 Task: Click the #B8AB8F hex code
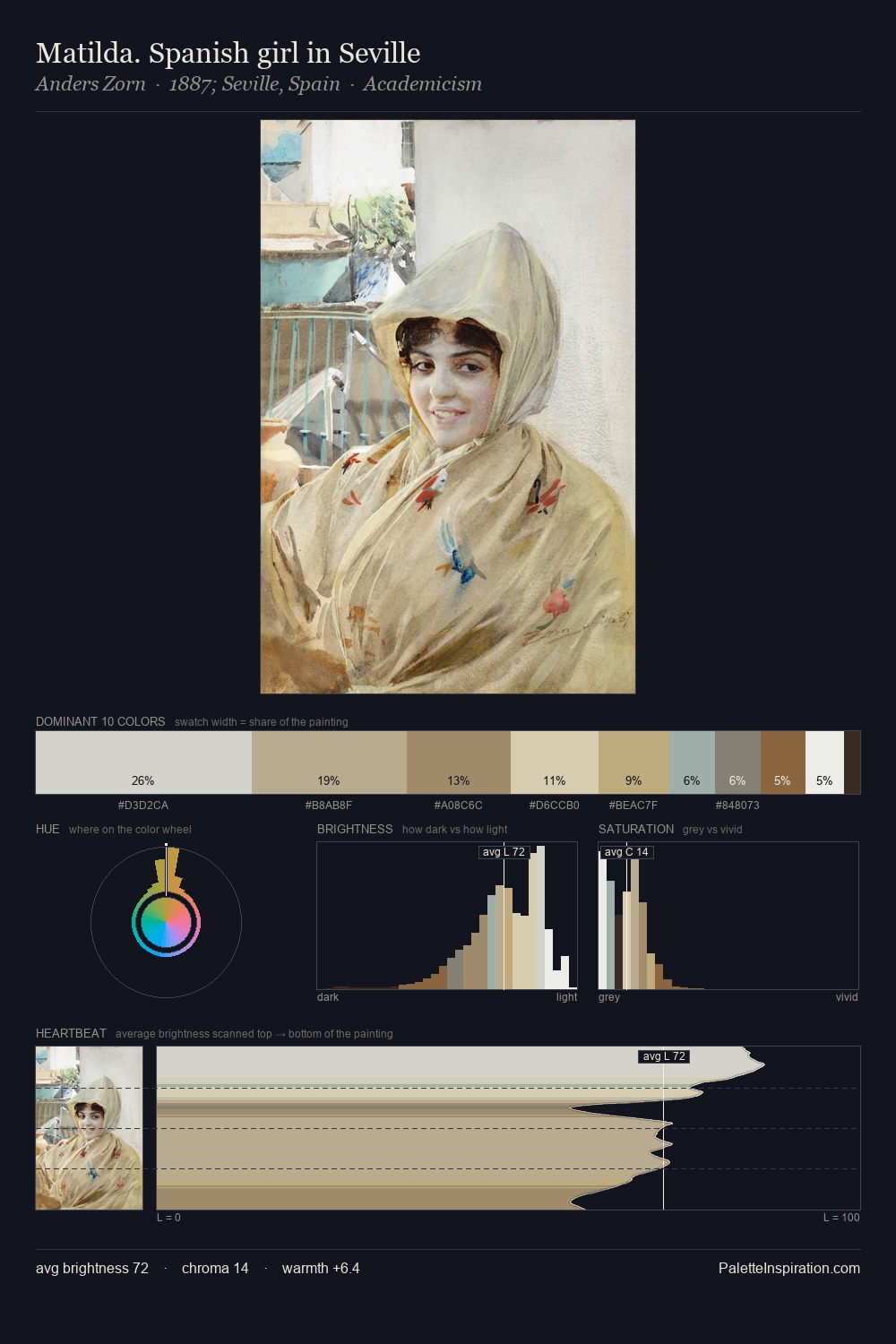(329, 806)
